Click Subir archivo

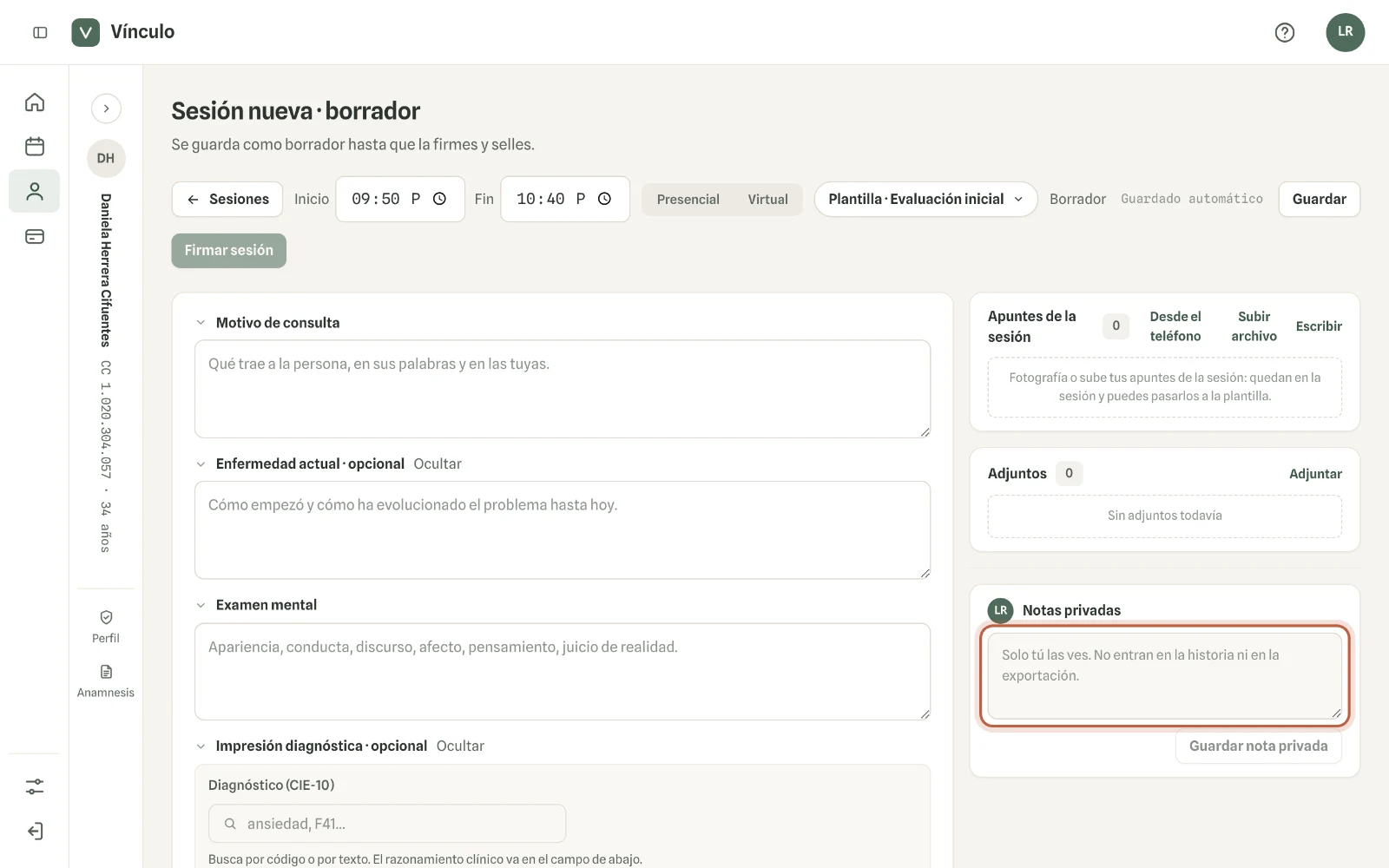(1254, 326)
